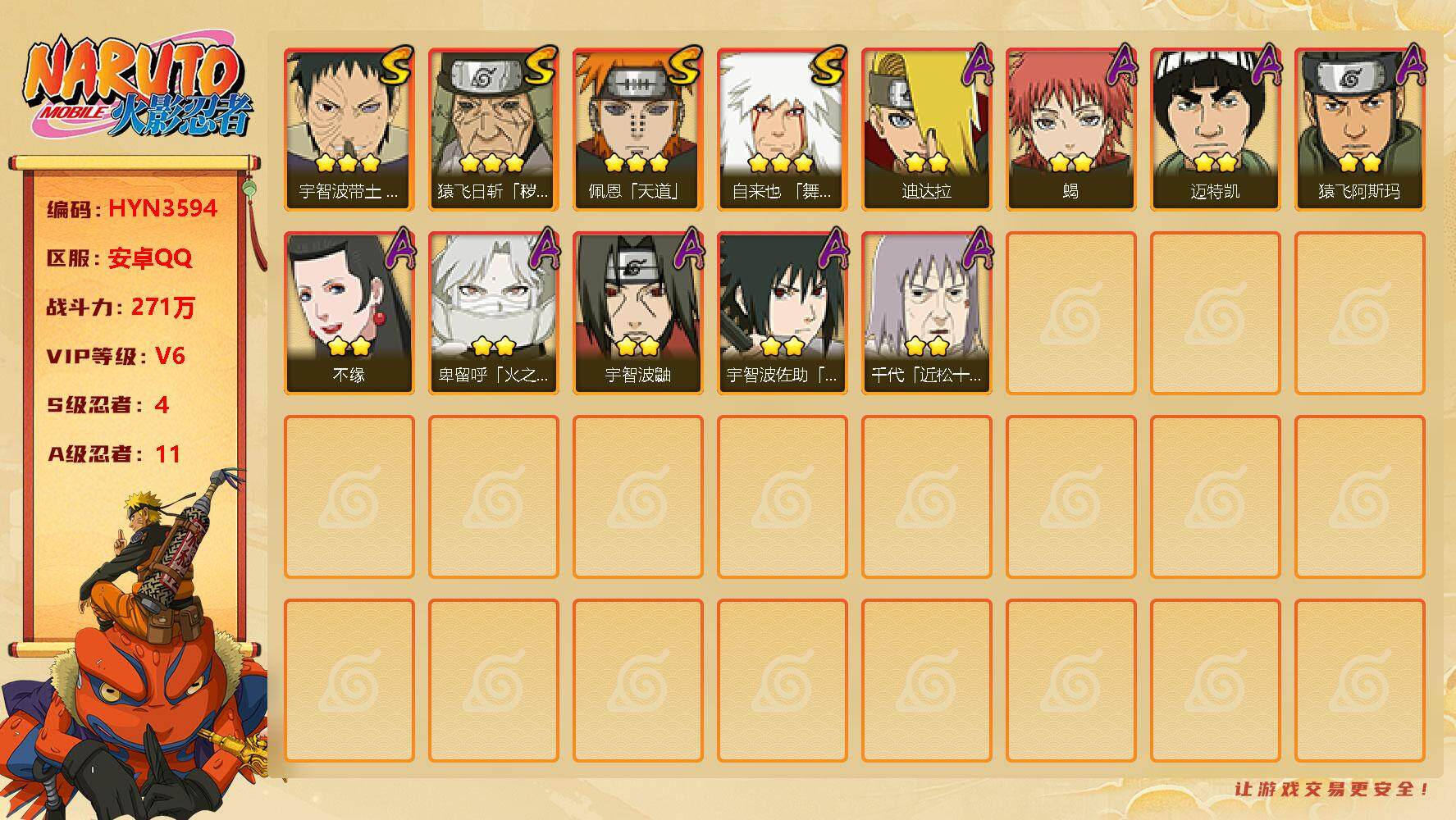Click the S rank badge on 宇智波带土
The height and width of the screenshot is (820, 1456).
pos(397,66)
